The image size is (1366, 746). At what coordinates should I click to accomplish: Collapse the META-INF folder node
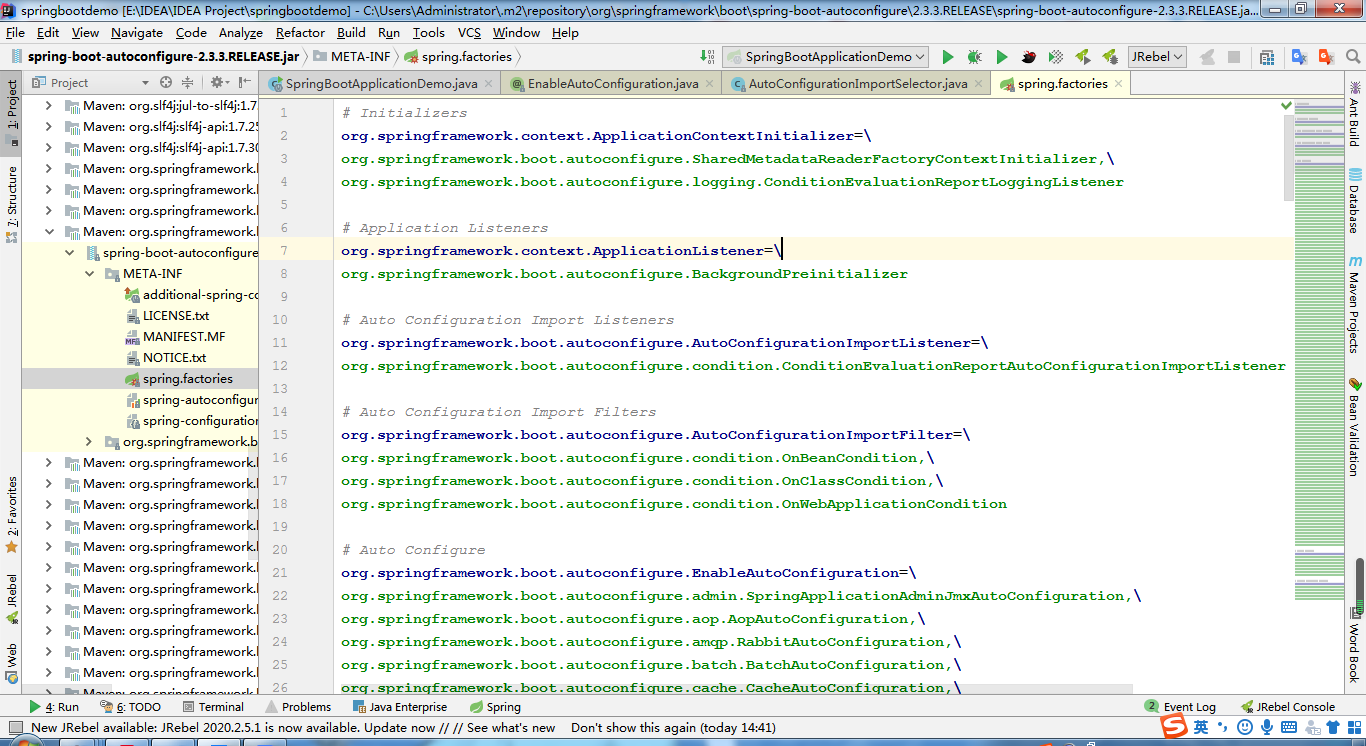pos(90,274)
